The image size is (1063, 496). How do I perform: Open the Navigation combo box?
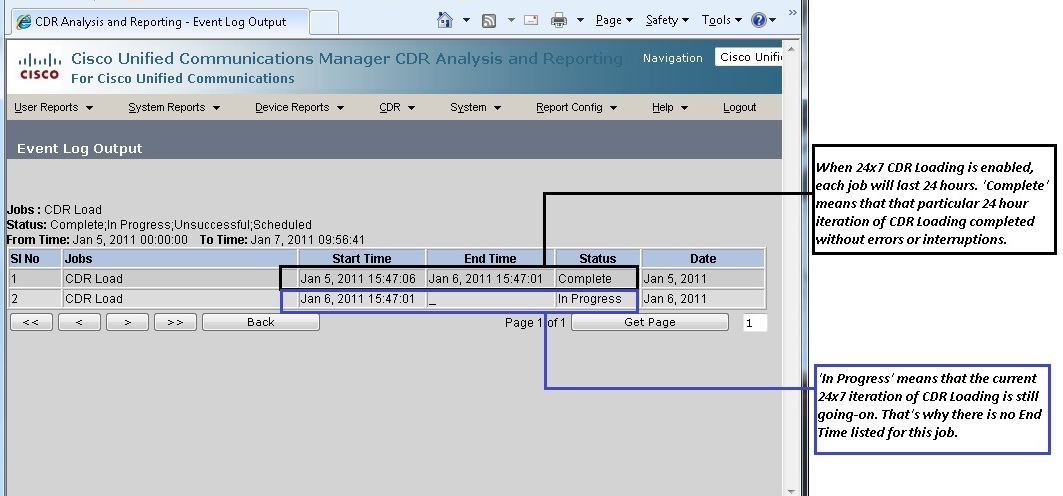pyautogui.click(x=748, y=57)
